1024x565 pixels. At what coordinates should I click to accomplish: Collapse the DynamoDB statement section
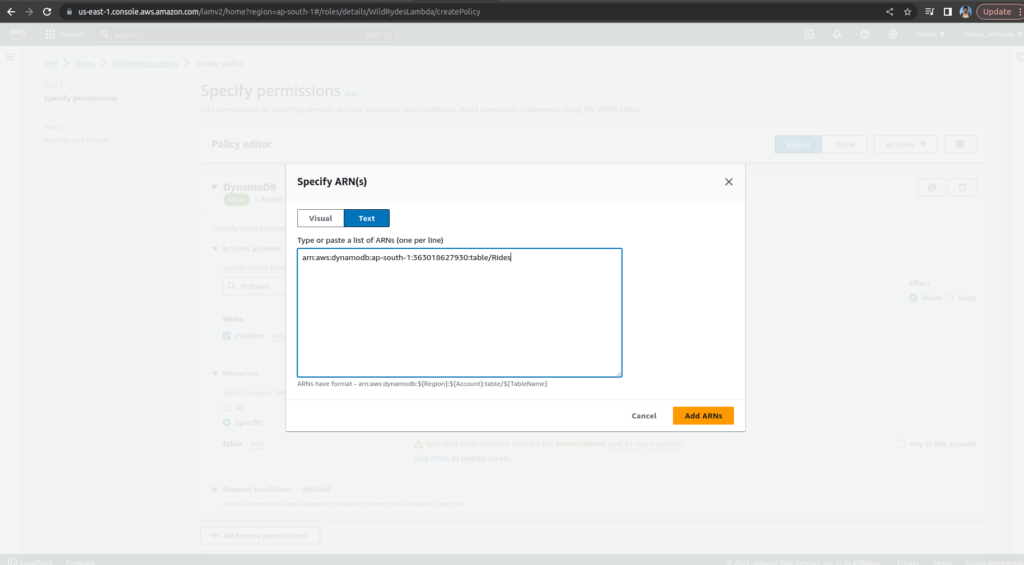click(214, 187)
